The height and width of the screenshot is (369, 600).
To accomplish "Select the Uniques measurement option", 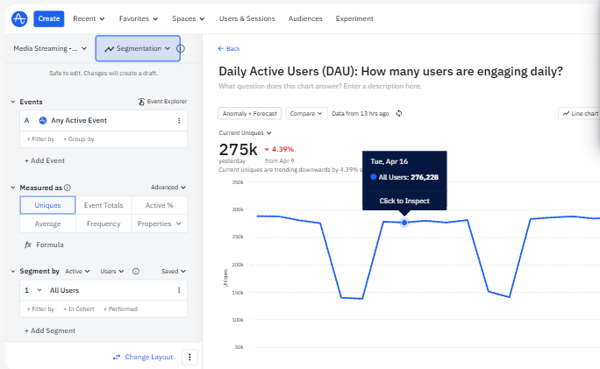I will 48,205.
